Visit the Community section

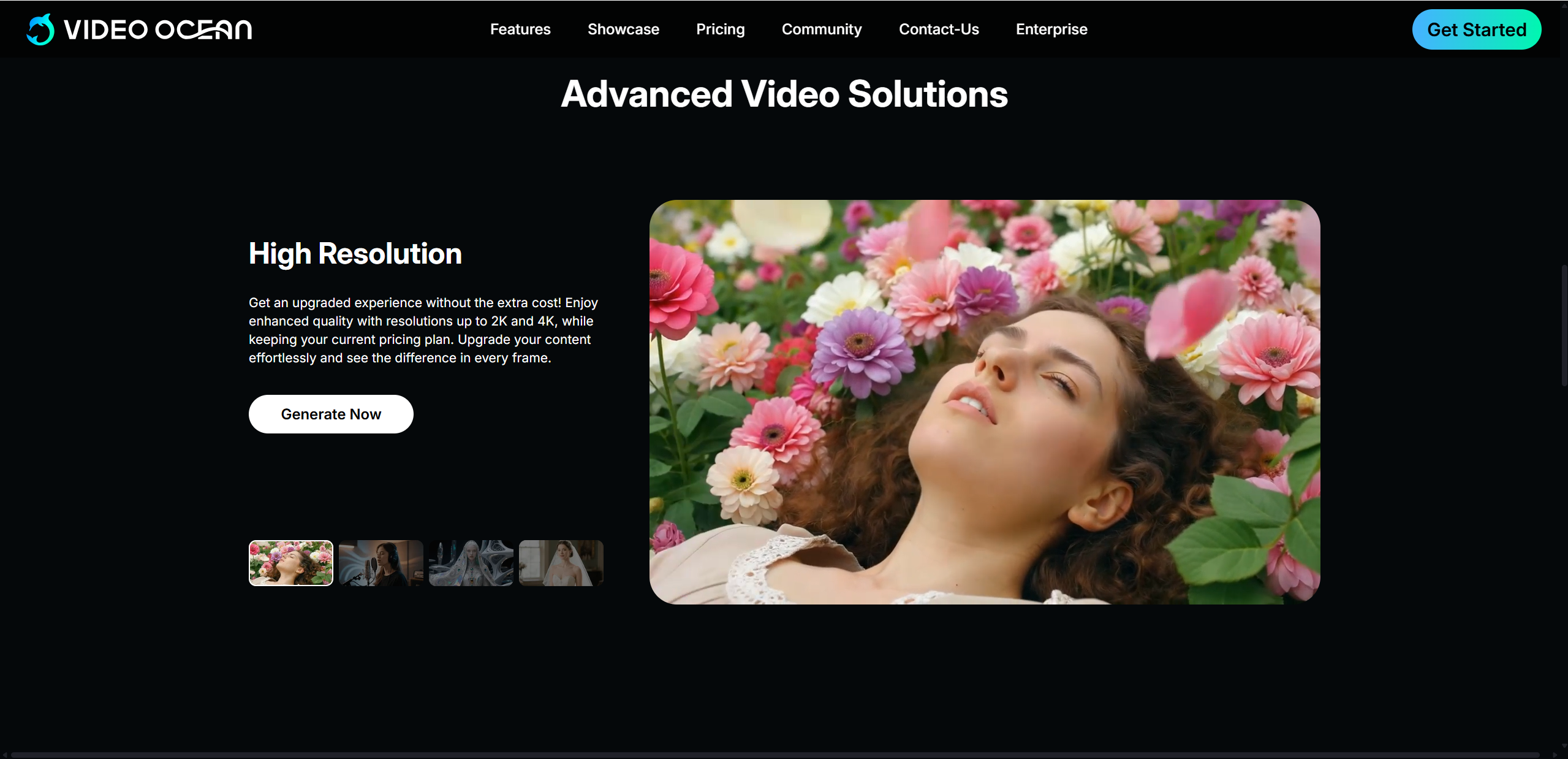(821, 29)
